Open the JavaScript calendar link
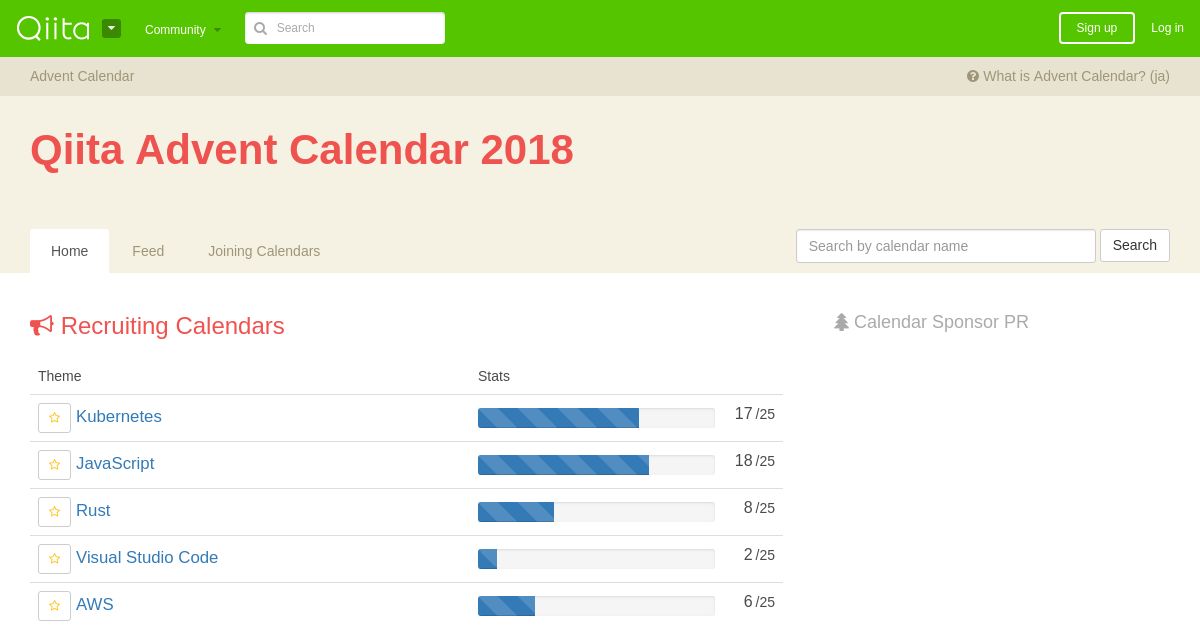The width and height of the screenshot is (1200, 630). [x=115, y=464]
